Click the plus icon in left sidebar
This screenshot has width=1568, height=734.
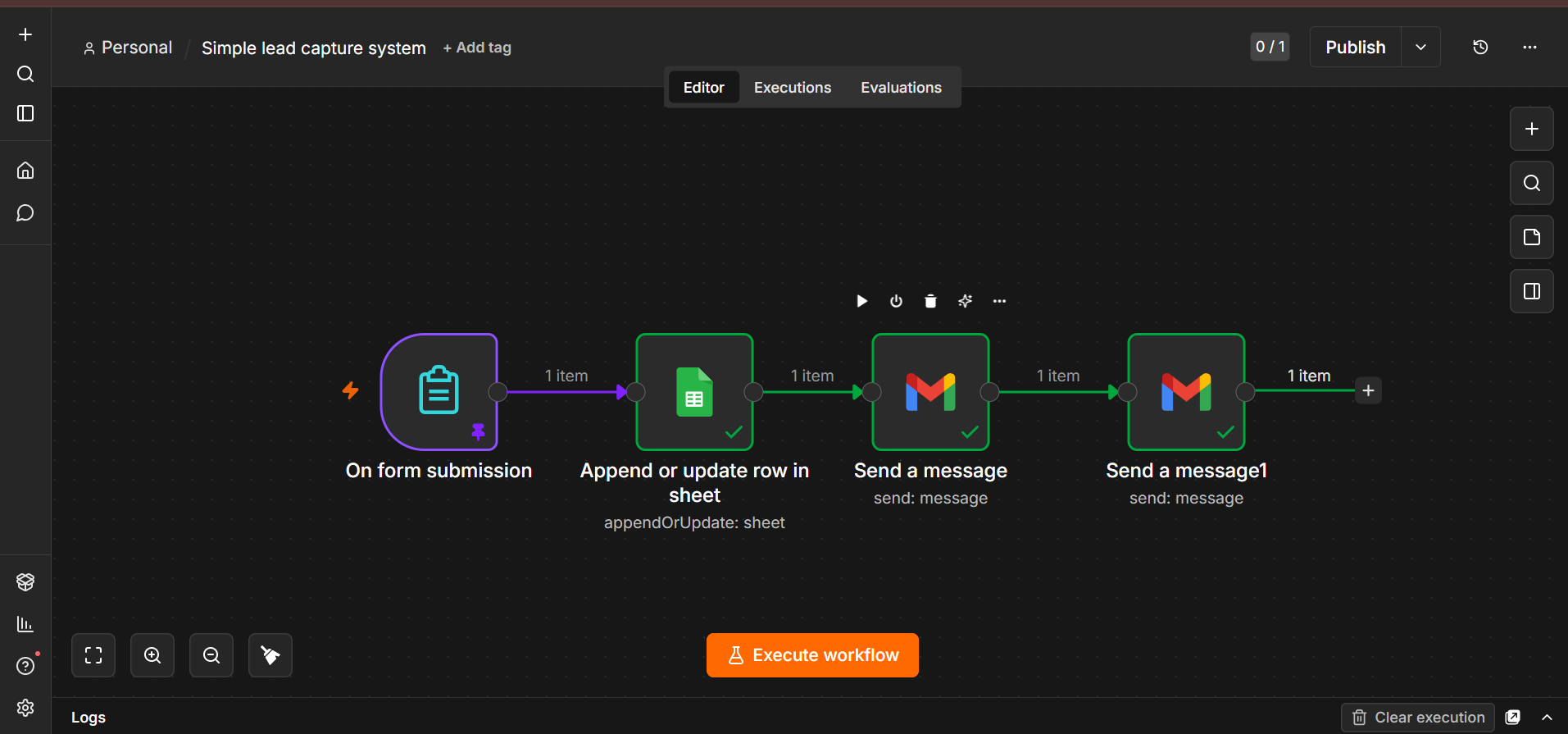(x=25, y=34)
